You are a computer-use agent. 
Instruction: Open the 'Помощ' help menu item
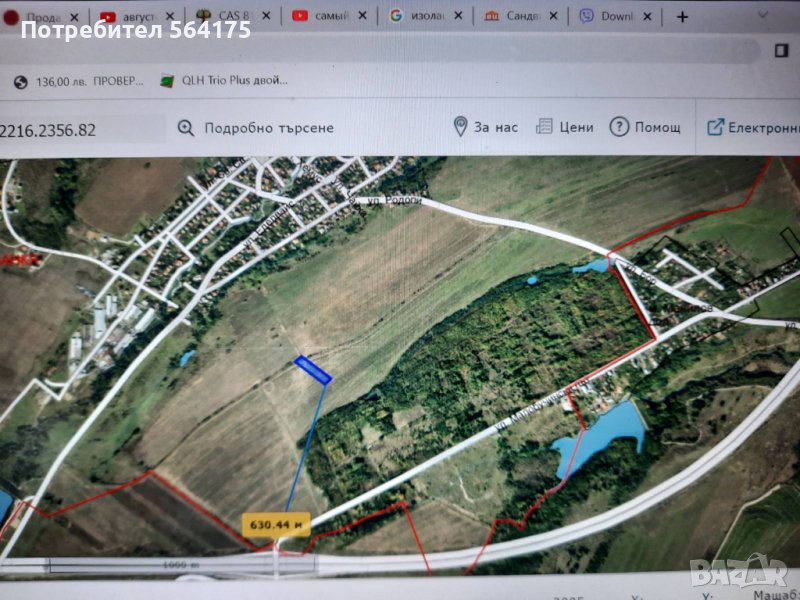pyautogui.click(x=657, y=128)
